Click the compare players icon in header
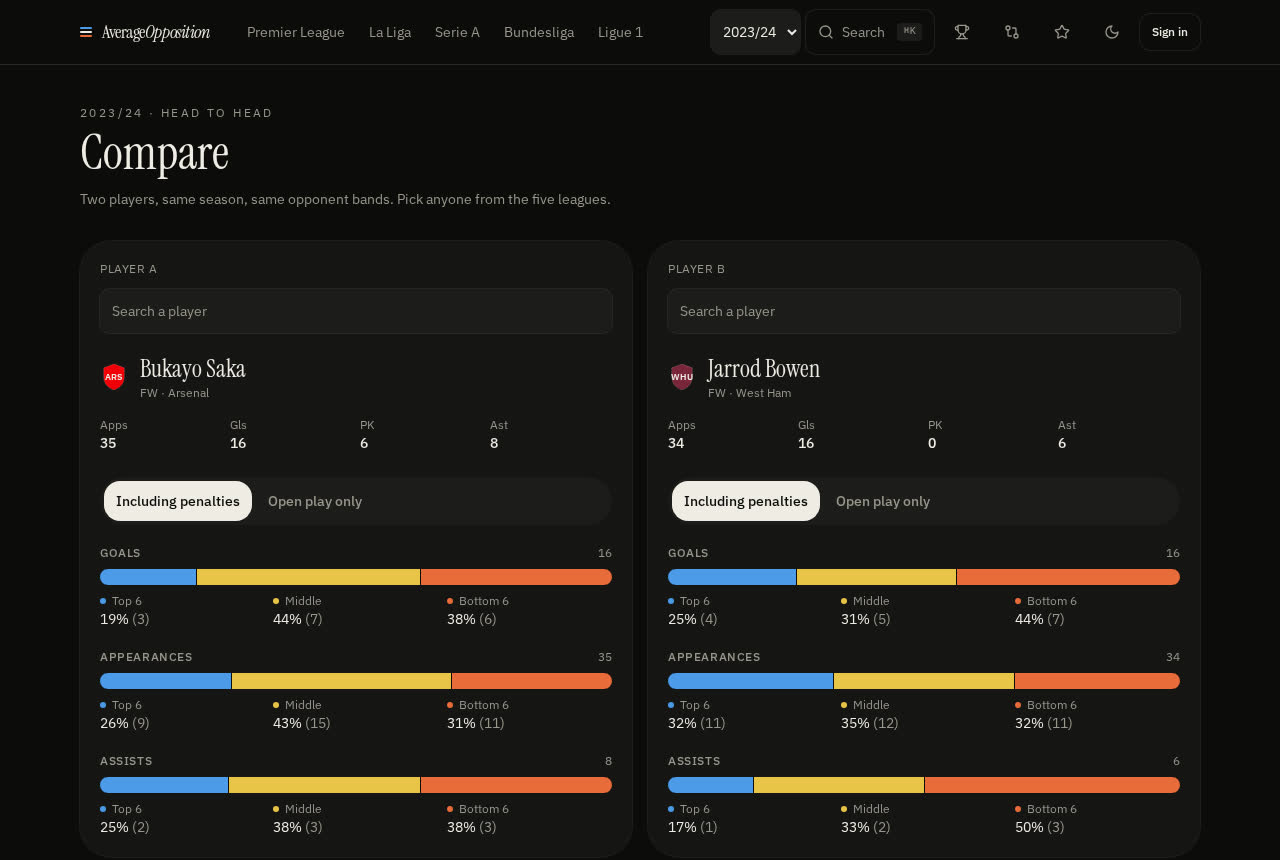Viewport: 1280px width, 860px height. coord(1012,32)
